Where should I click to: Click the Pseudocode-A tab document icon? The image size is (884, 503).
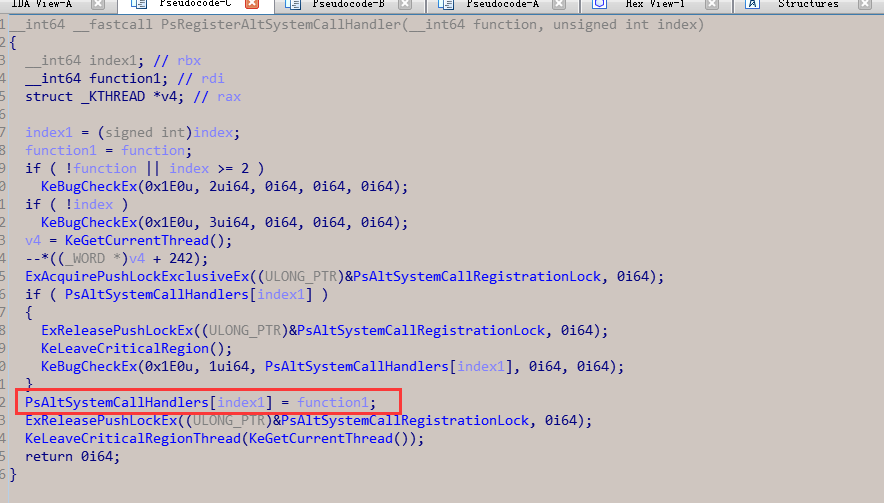446,5
